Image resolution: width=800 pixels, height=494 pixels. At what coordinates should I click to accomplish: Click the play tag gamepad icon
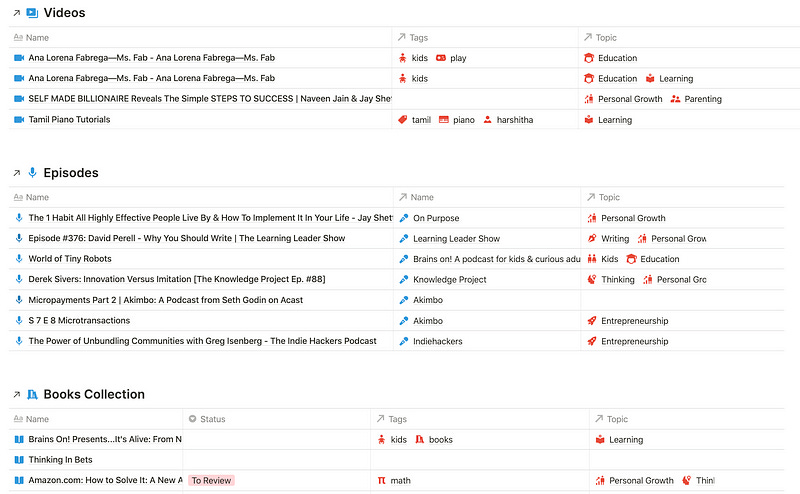[441, 58]
